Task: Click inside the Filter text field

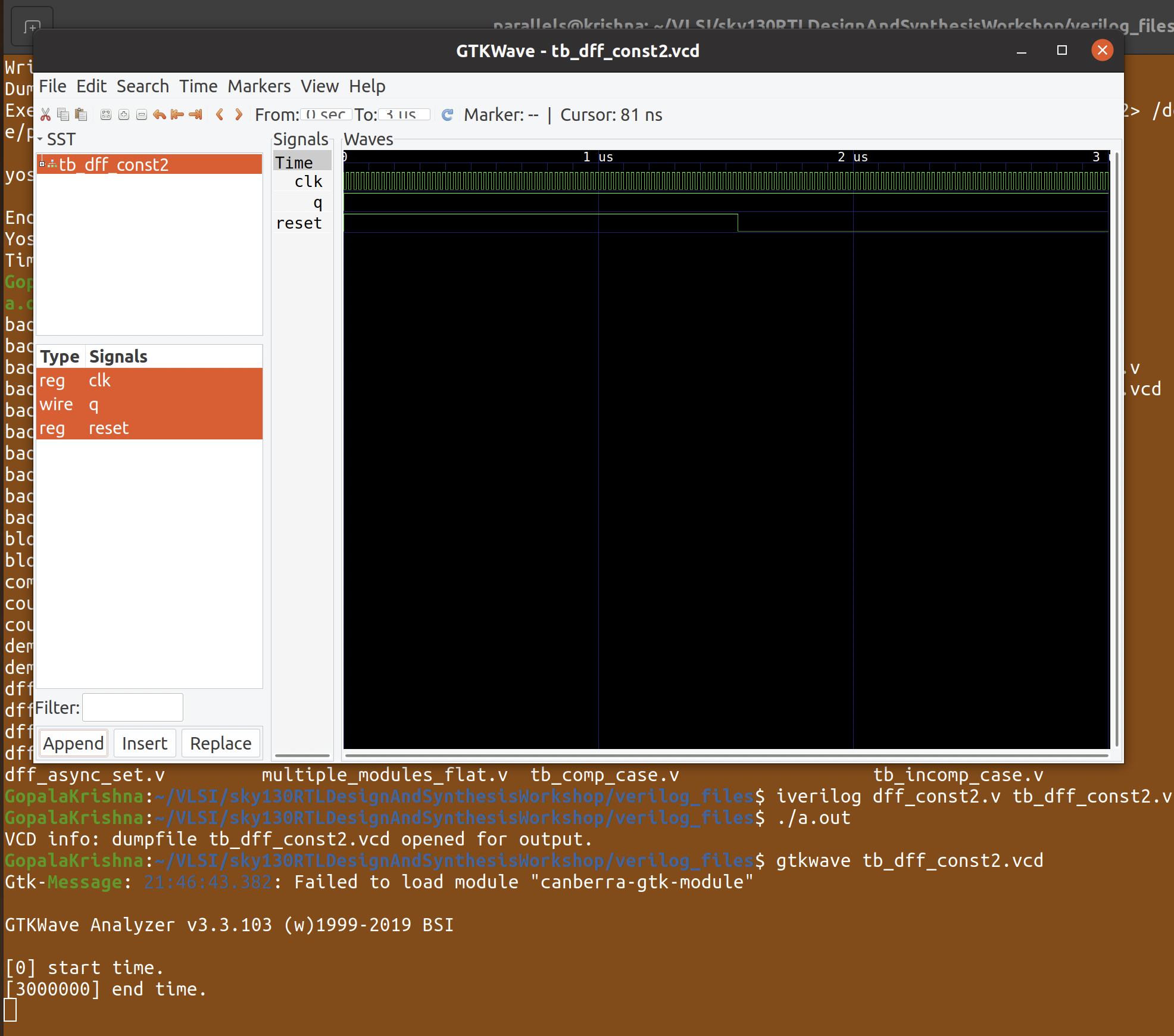Action: pos(132,707)
